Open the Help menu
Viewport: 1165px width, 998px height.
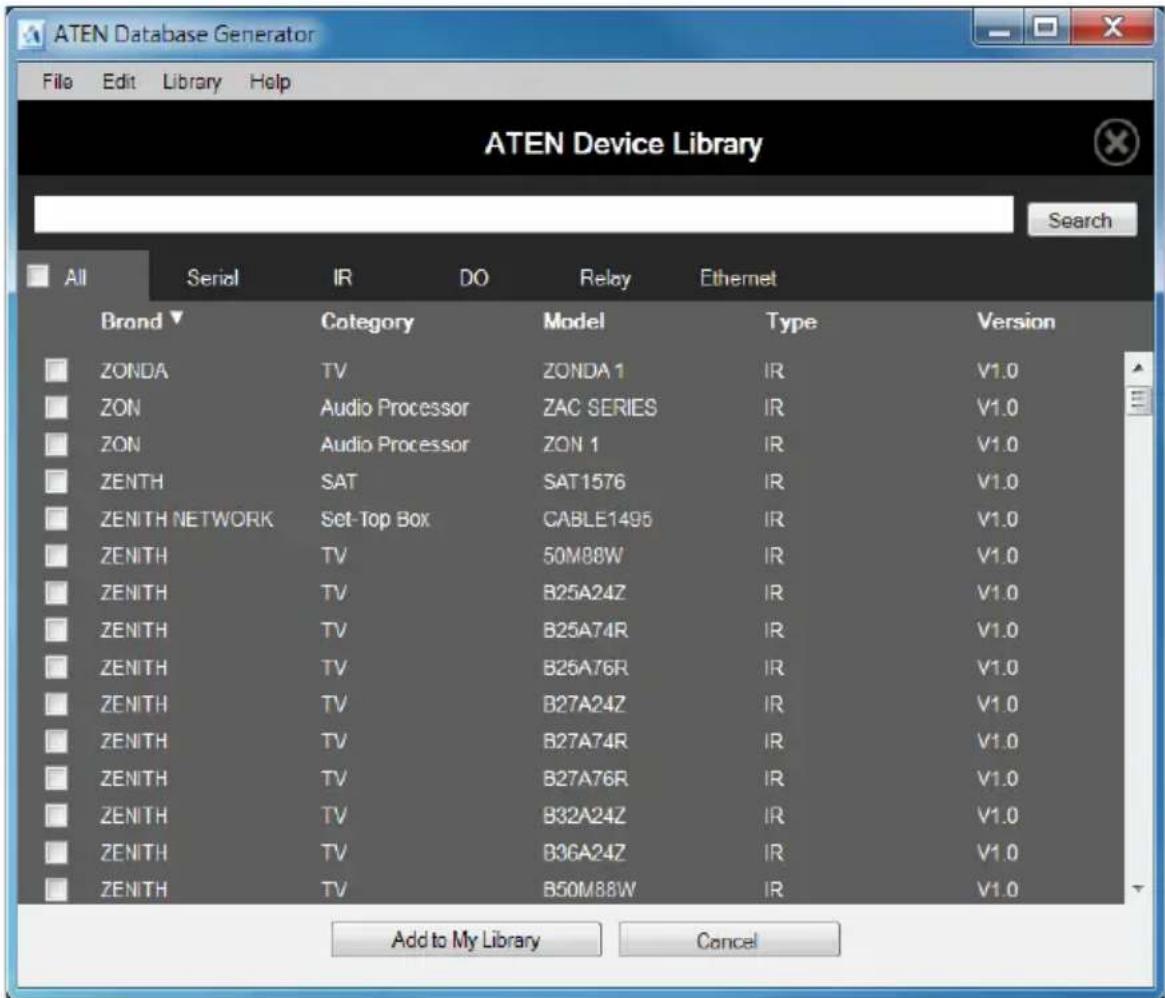coord(270,82)
